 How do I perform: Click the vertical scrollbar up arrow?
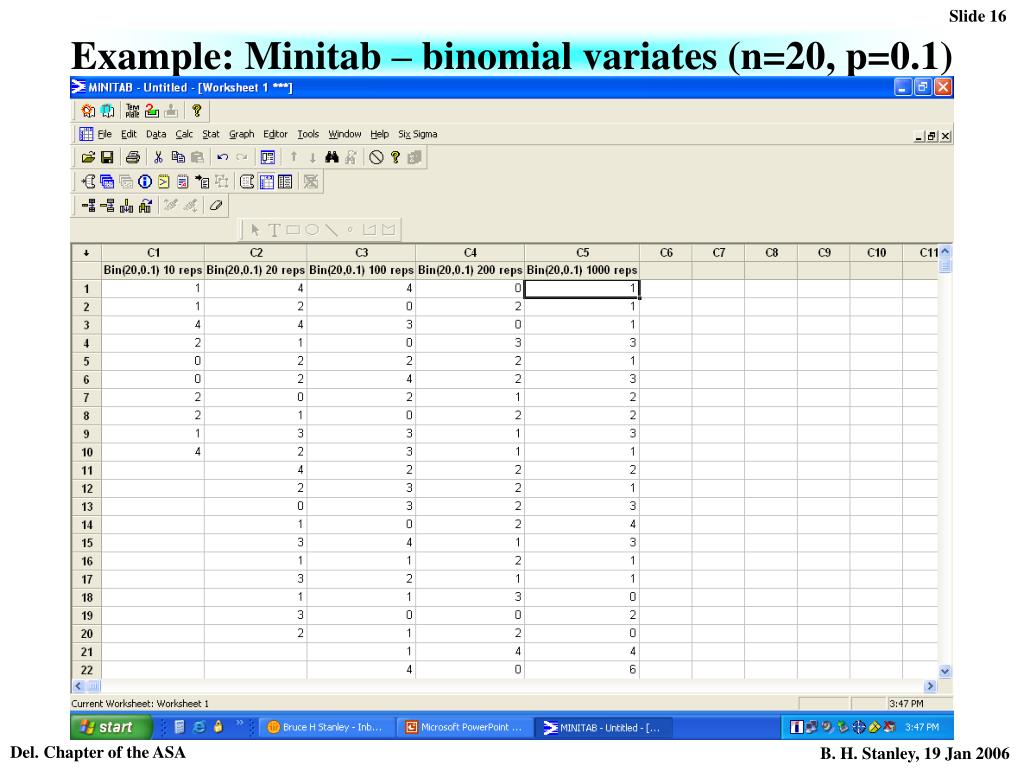point(945,251)
